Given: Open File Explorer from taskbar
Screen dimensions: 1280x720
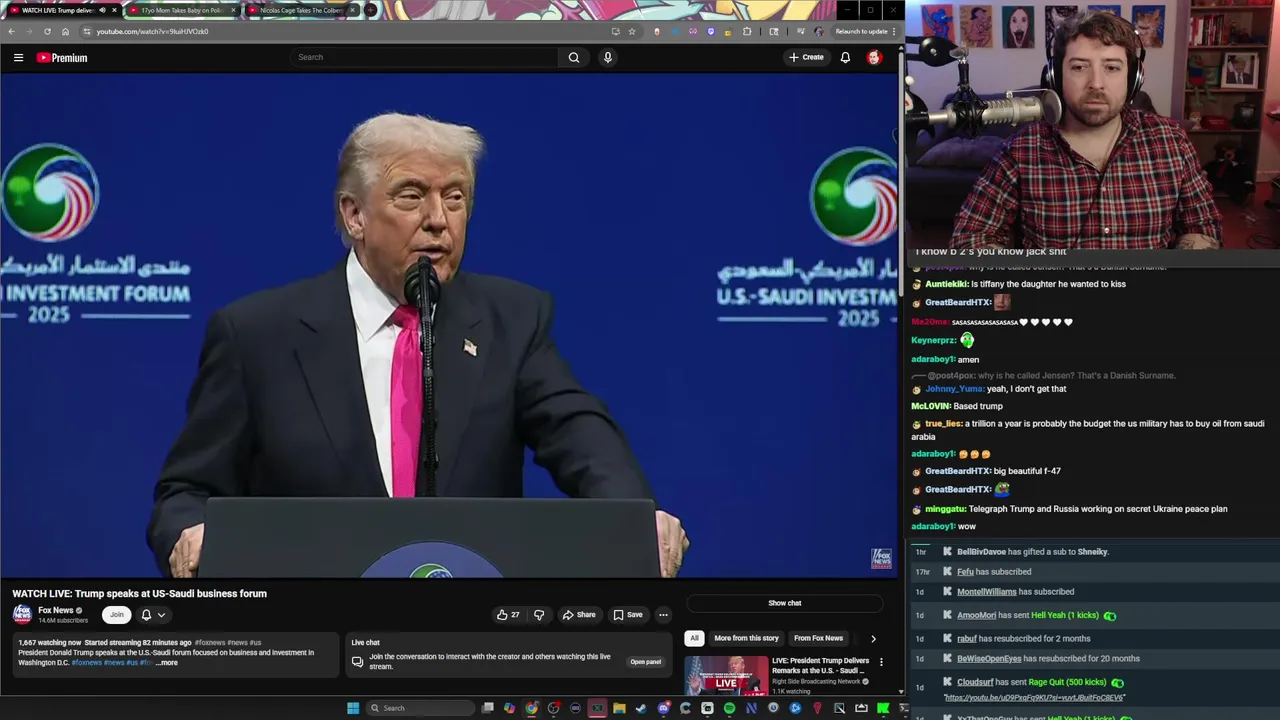Looking at the screenshot, I should [619, 708].
